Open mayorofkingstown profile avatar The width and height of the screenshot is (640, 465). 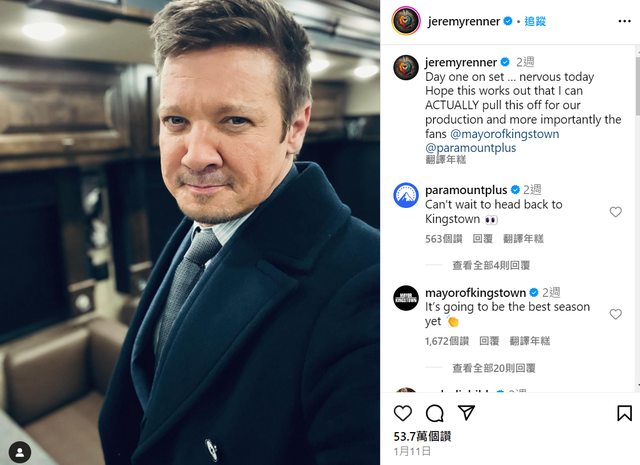coord(406,298)
